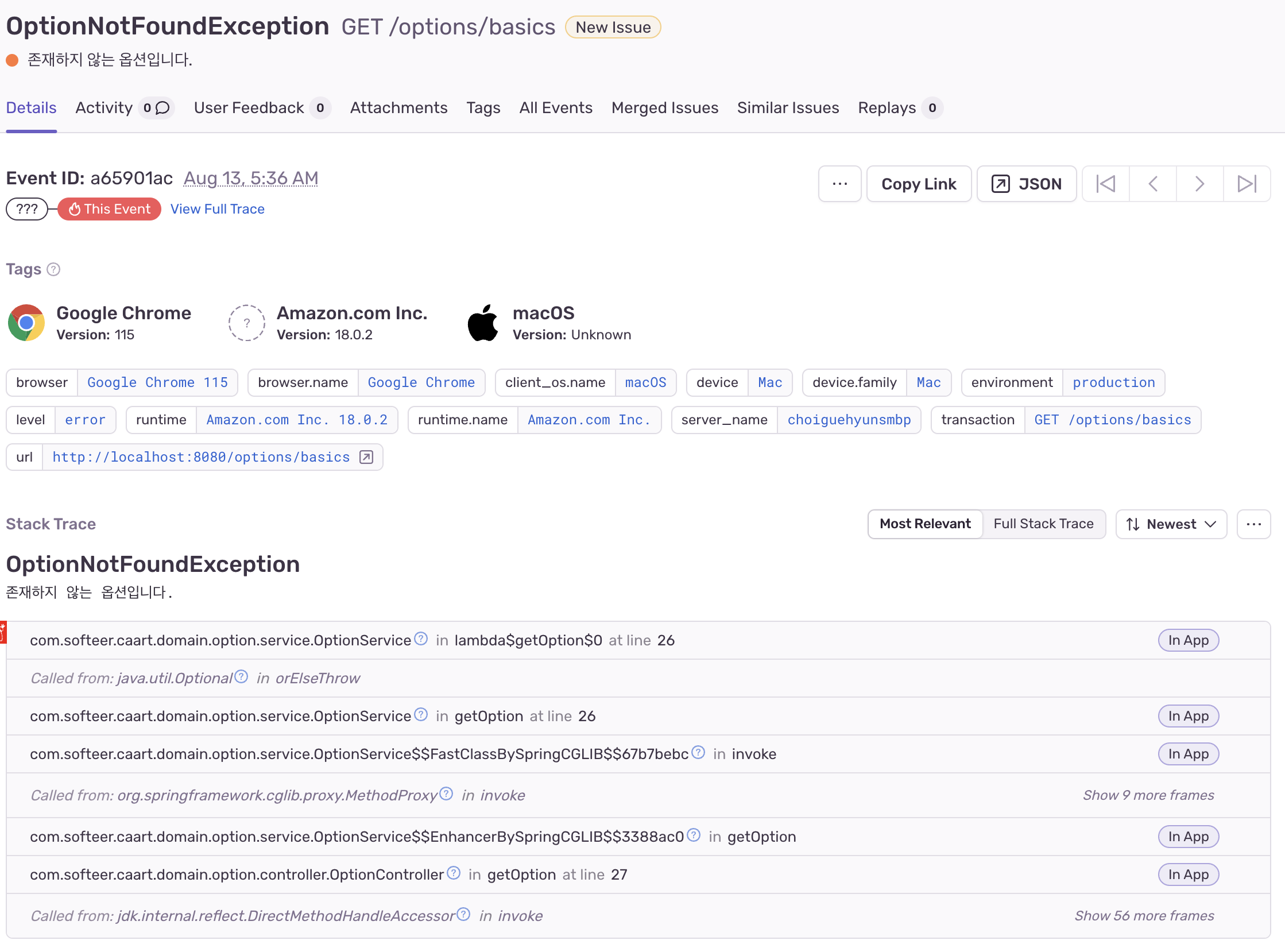Select Most Relevant stack trace view

(925, 524)
